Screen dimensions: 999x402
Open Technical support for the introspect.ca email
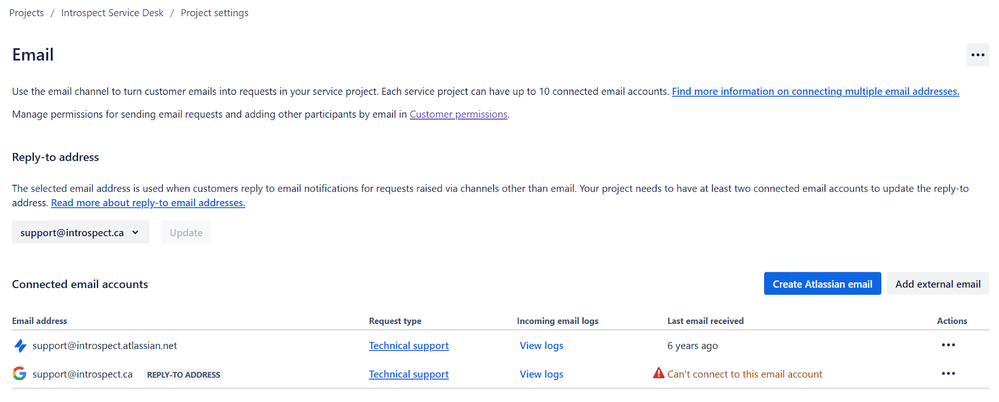click(x=408, y=374)
